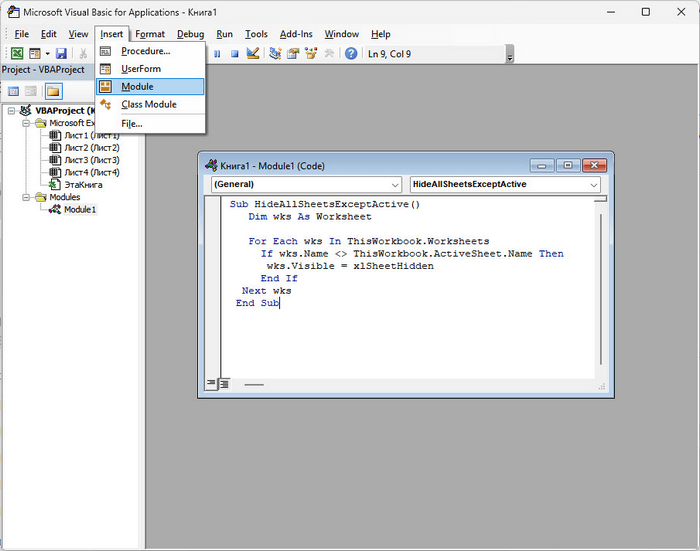Open the HideAllSheetsExceptActive procedure dropdown
Screen dimensions: 700x551
[x=504, y=184]
